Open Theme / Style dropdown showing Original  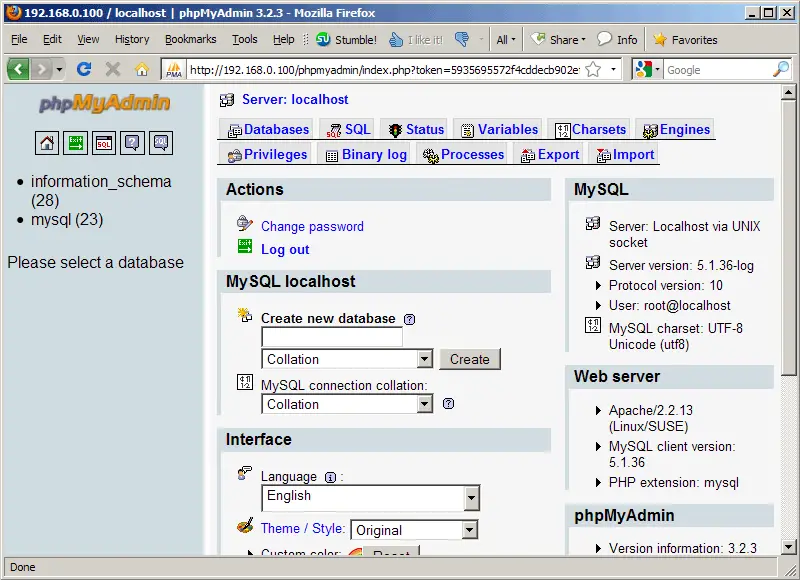point(414,530)
